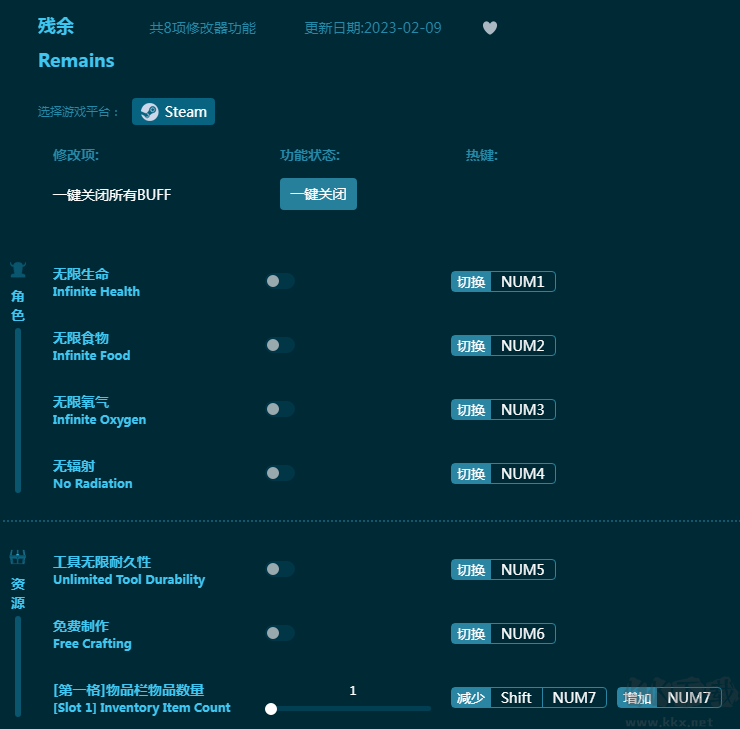Click 切换 label beside NUM4
The width and height of the screenshot is (740, 729).
[471, 474]
